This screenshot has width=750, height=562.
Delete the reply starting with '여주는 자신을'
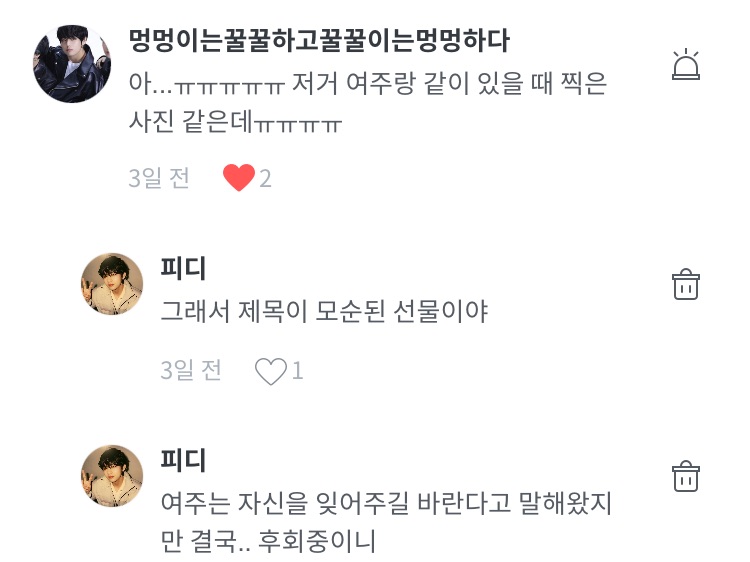coord(685,474)
